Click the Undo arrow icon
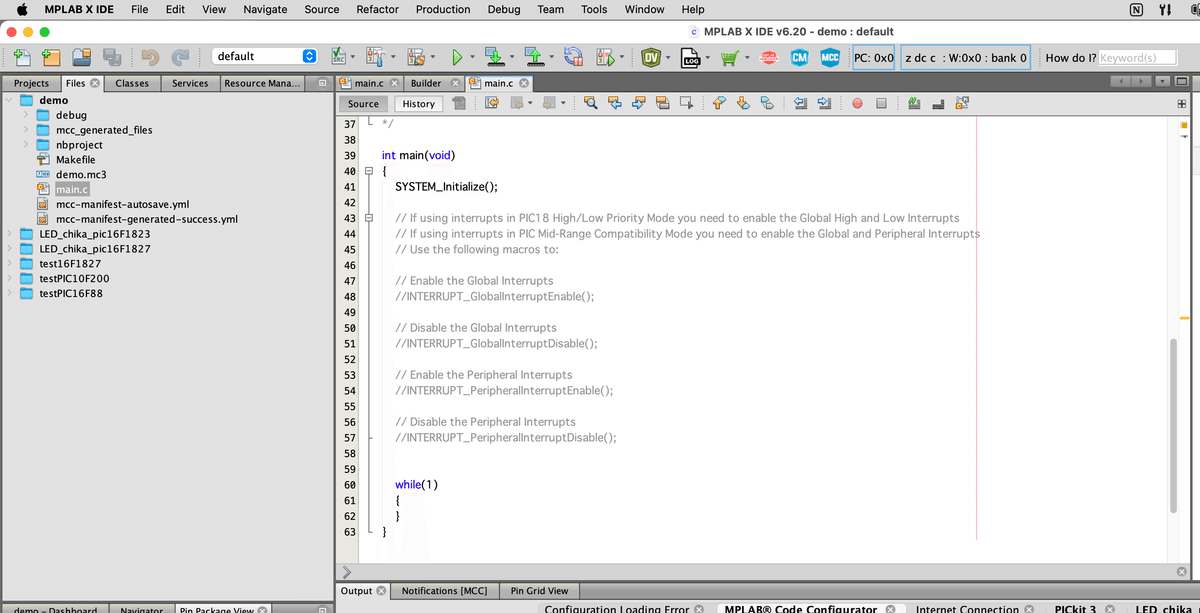This screenshot has height=613, width=1200. (152, 57)
